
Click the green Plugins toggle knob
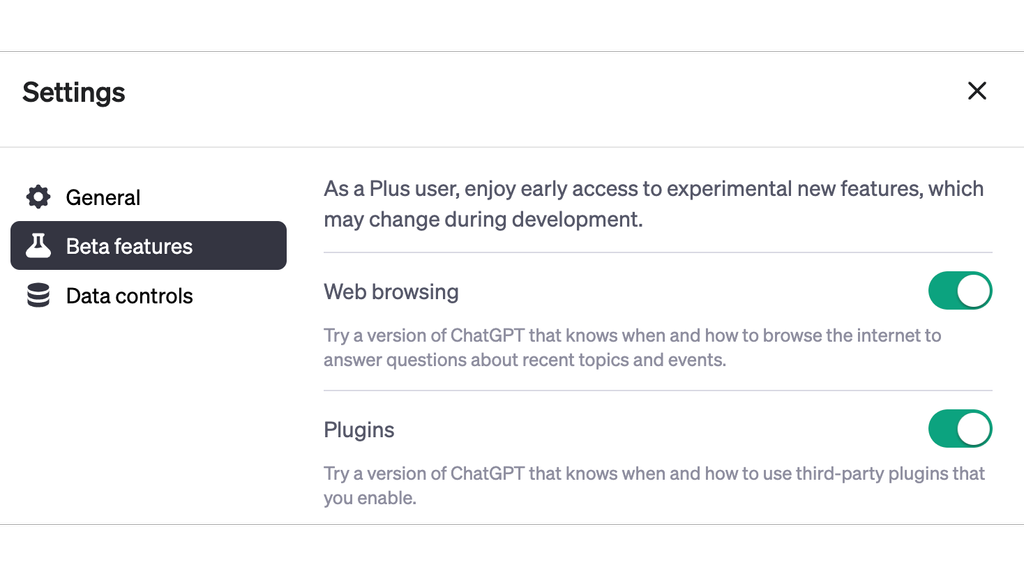pos(974,429)
